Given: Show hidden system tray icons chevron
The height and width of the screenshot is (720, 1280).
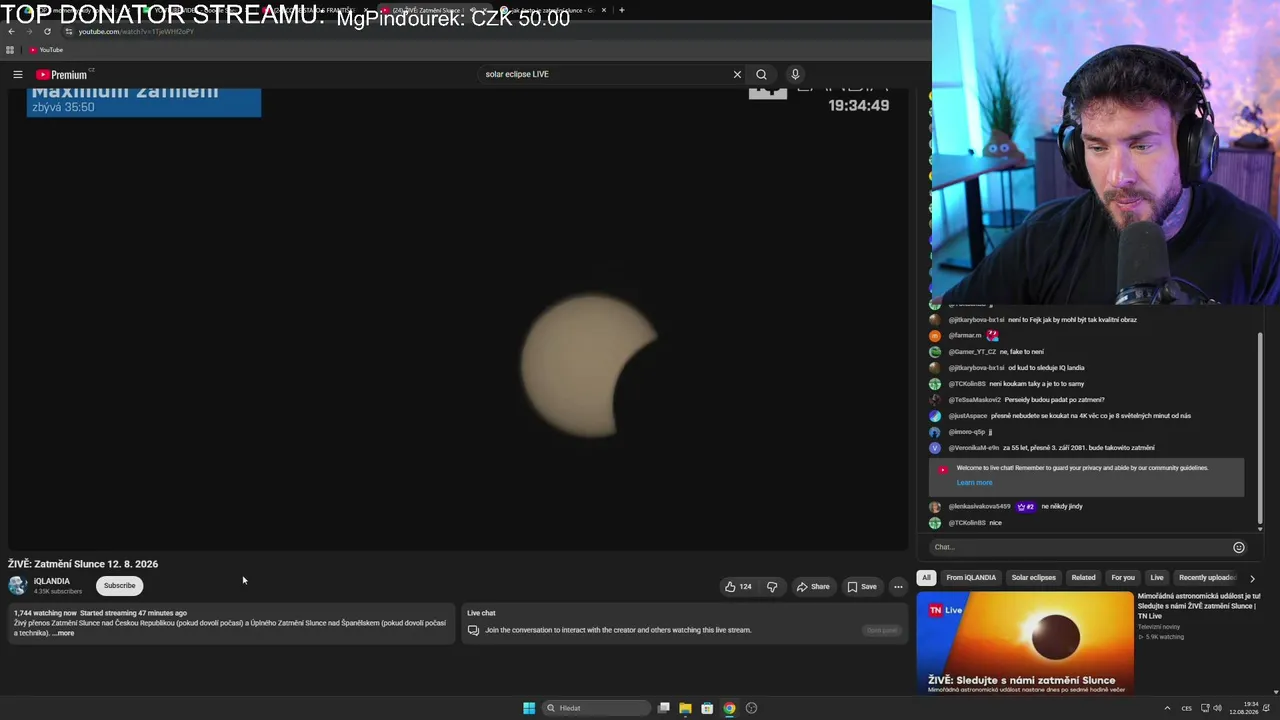Looking at the screenshot, I should [1167, 708].
